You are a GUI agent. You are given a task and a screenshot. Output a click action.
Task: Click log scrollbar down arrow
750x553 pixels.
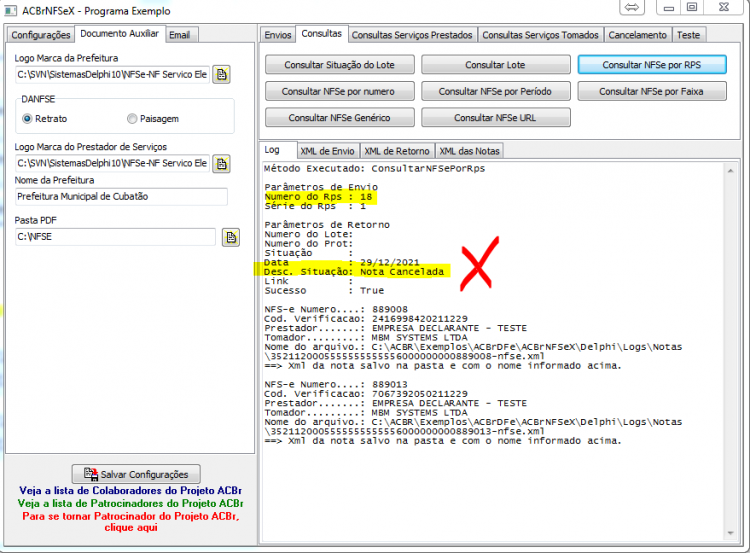pos(730,533)
